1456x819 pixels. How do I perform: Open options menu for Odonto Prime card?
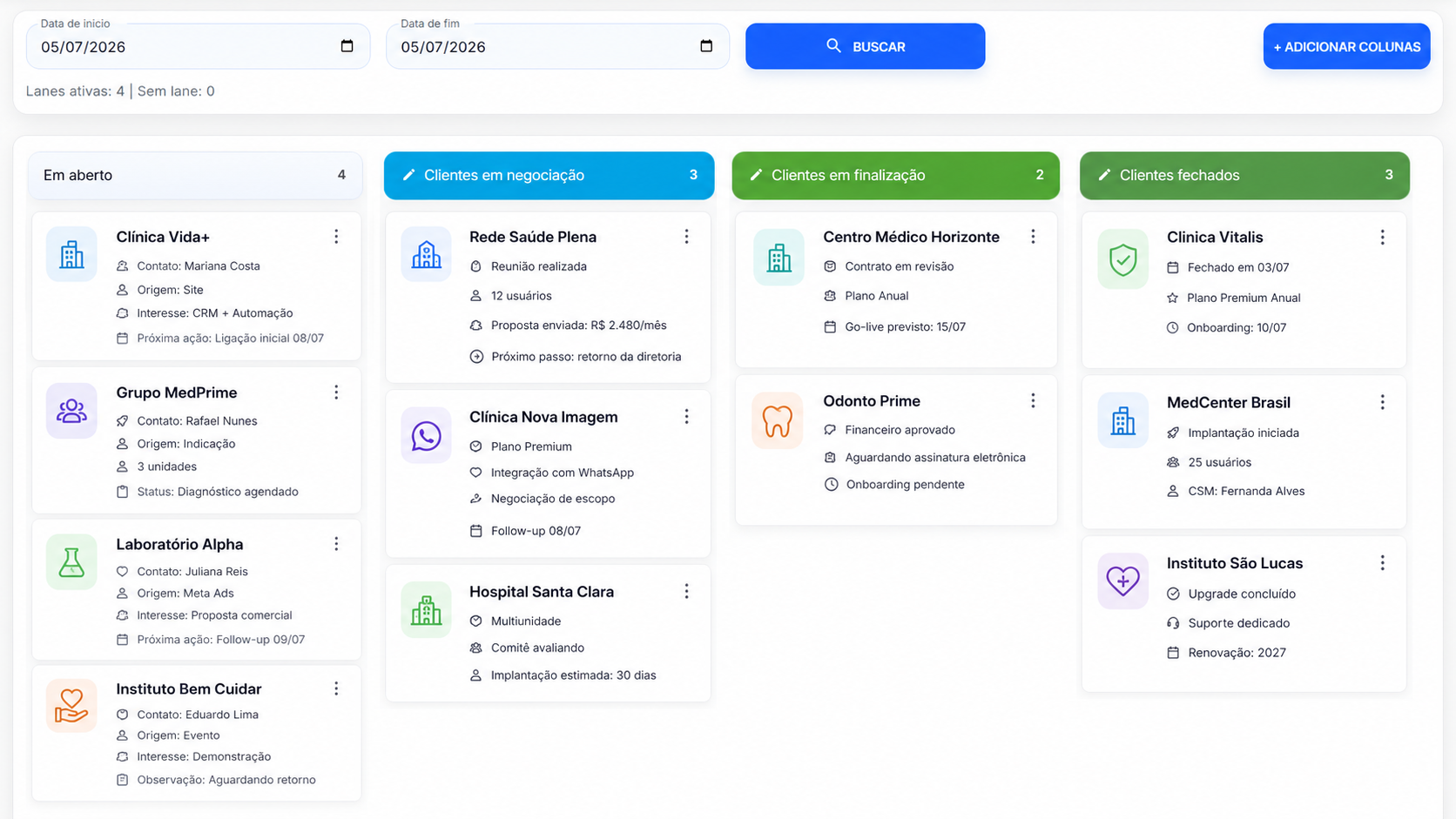[x=1033, y=400]
